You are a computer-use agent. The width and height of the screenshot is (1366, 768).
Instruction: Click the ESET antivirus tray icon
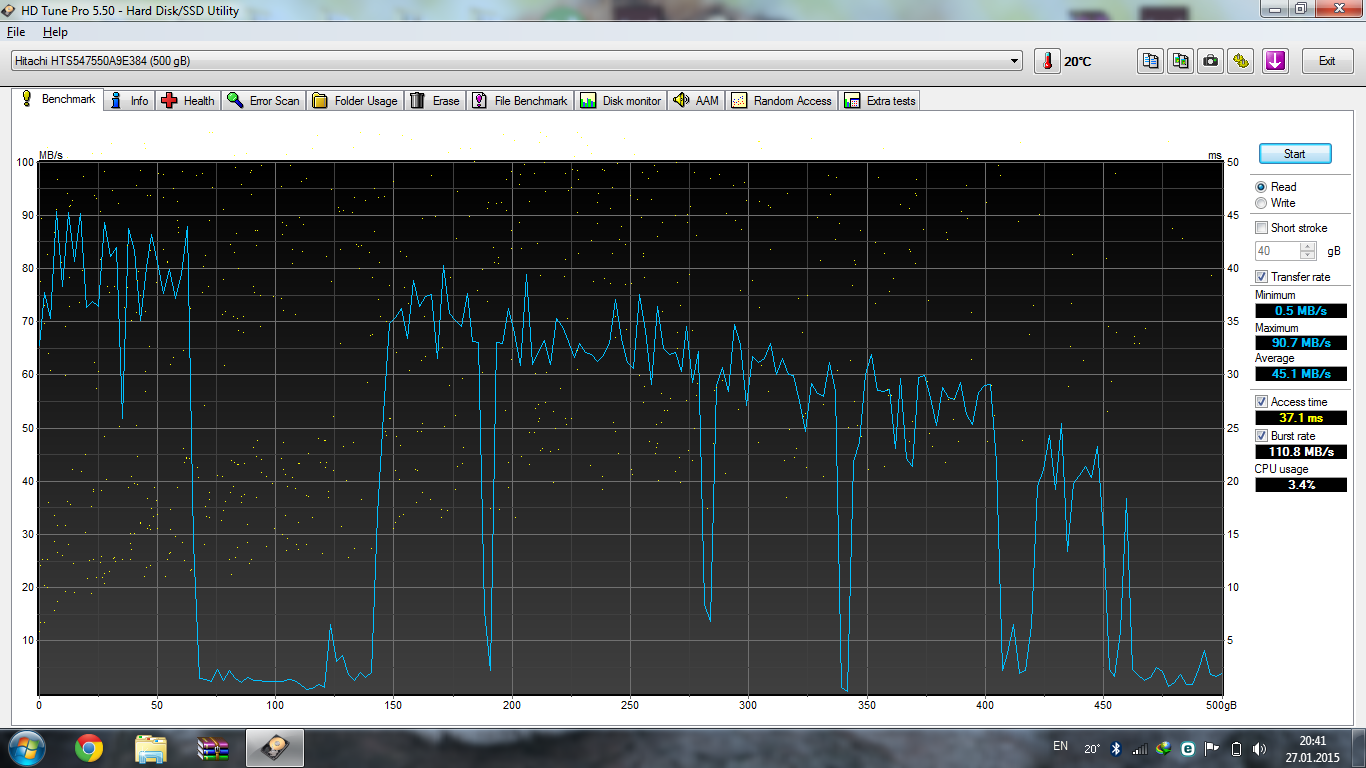pyautogui.click(x=1188, y=748)
